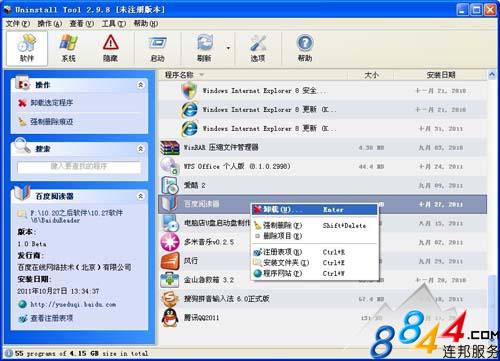Select the 风行 program icon
Image resolution: width=500 pixels, height=361 pixels.
tap(169, 261)
